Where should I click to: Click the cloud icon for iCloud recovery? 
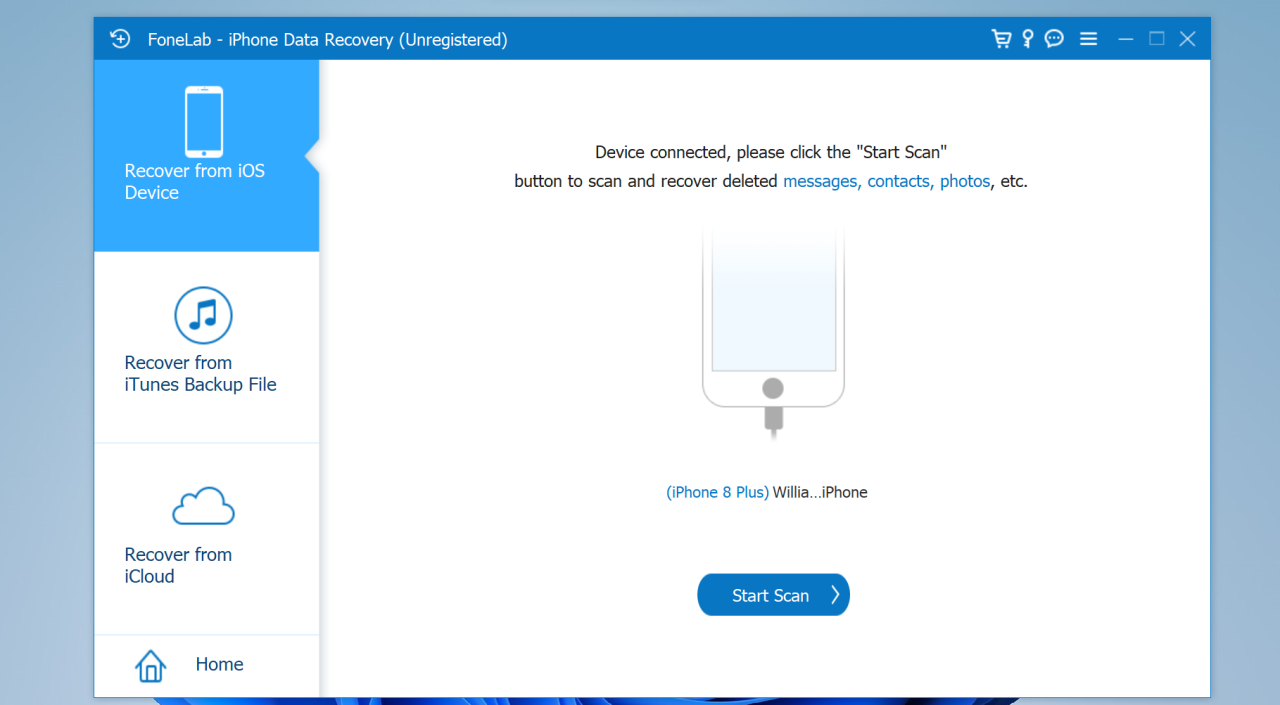coord(204,507)
